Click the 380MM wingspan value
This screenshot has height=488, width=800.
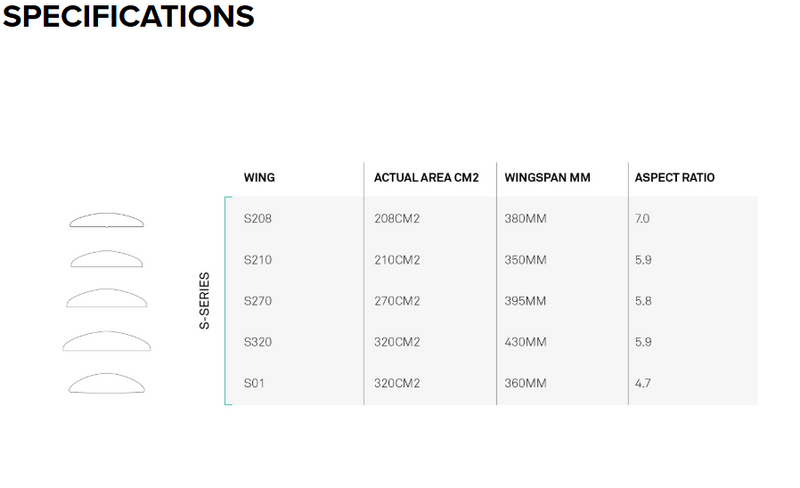[526, 218]
